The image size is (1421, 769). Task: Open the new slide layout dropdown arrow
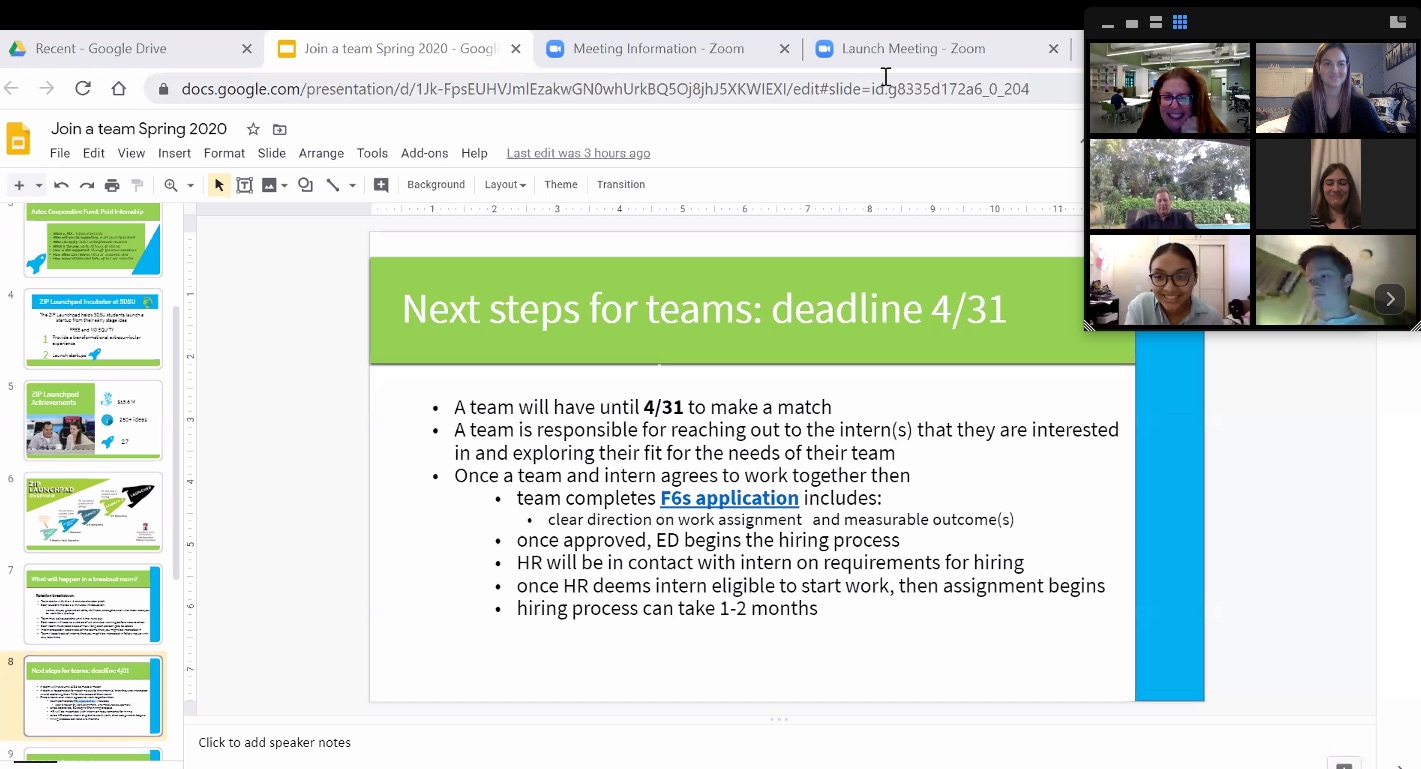(39, 185)
